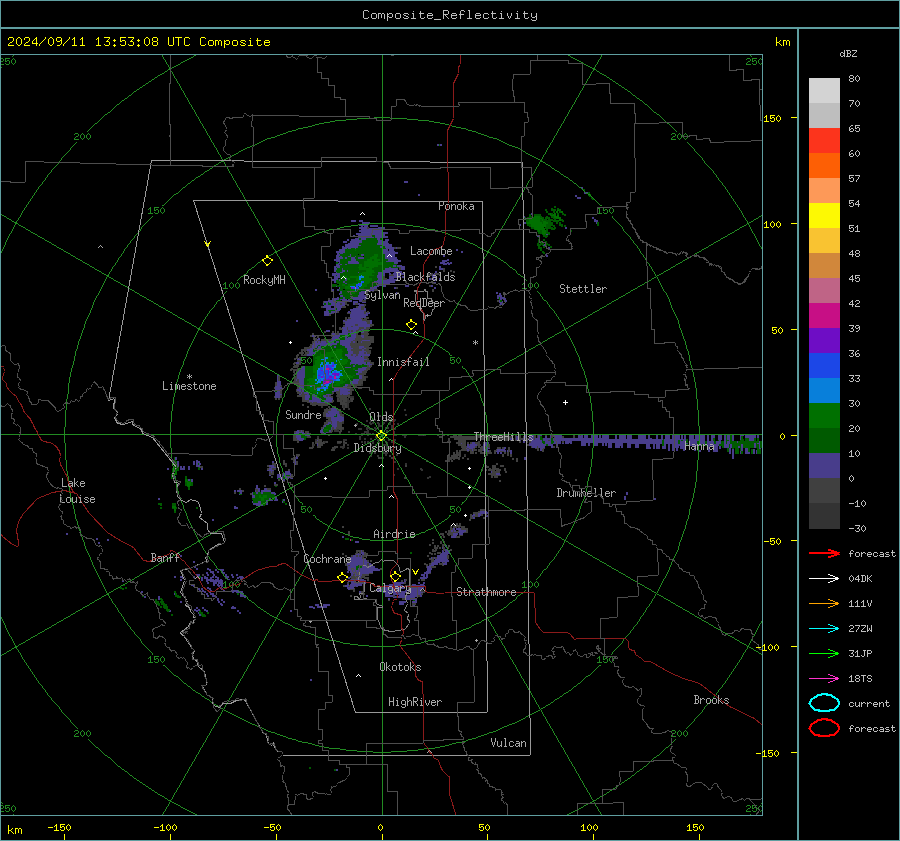The width and height of the screenshot is (900, 841).
Task: Click the red forecast arrow in legend
Action: (824, 553)
